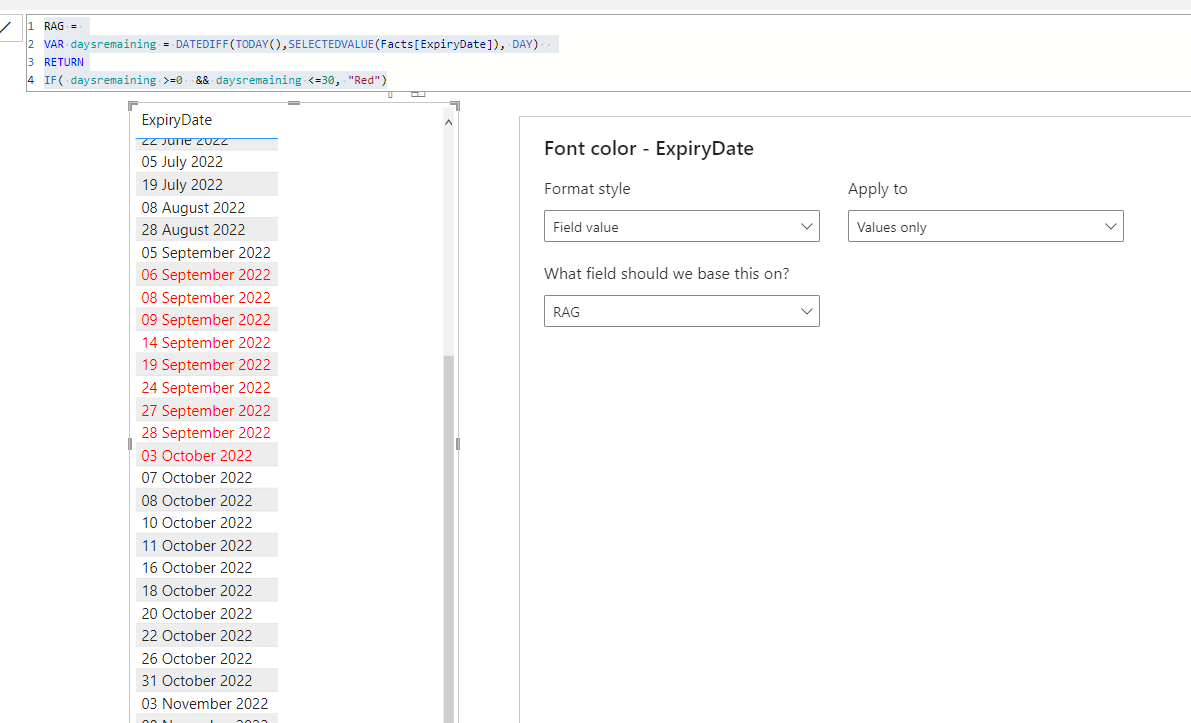
Task: Open the Apply to dropdown showing Values only
Action: tap(985, 226)
